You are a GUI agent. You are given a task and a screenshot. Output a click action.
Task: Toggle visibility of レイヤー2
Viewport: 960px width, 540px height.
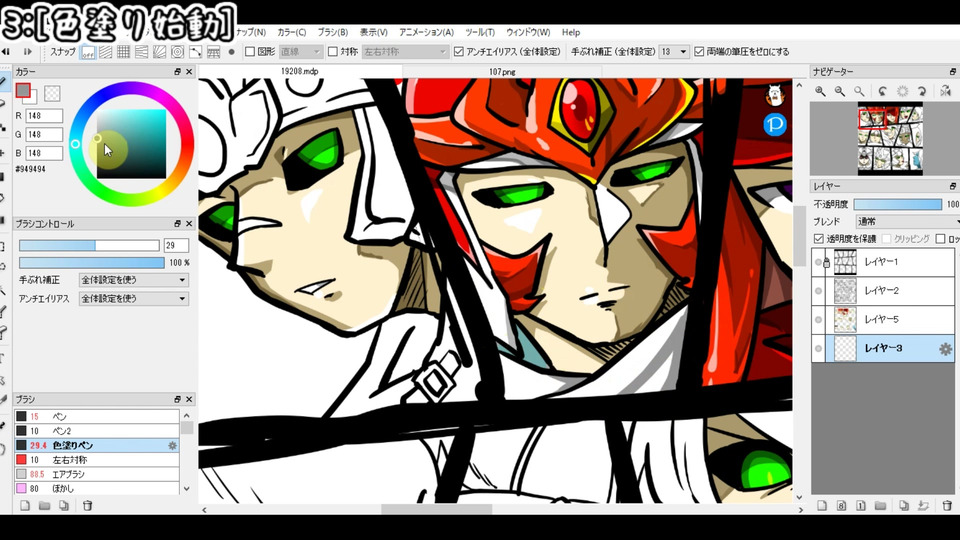click(819, 291)
